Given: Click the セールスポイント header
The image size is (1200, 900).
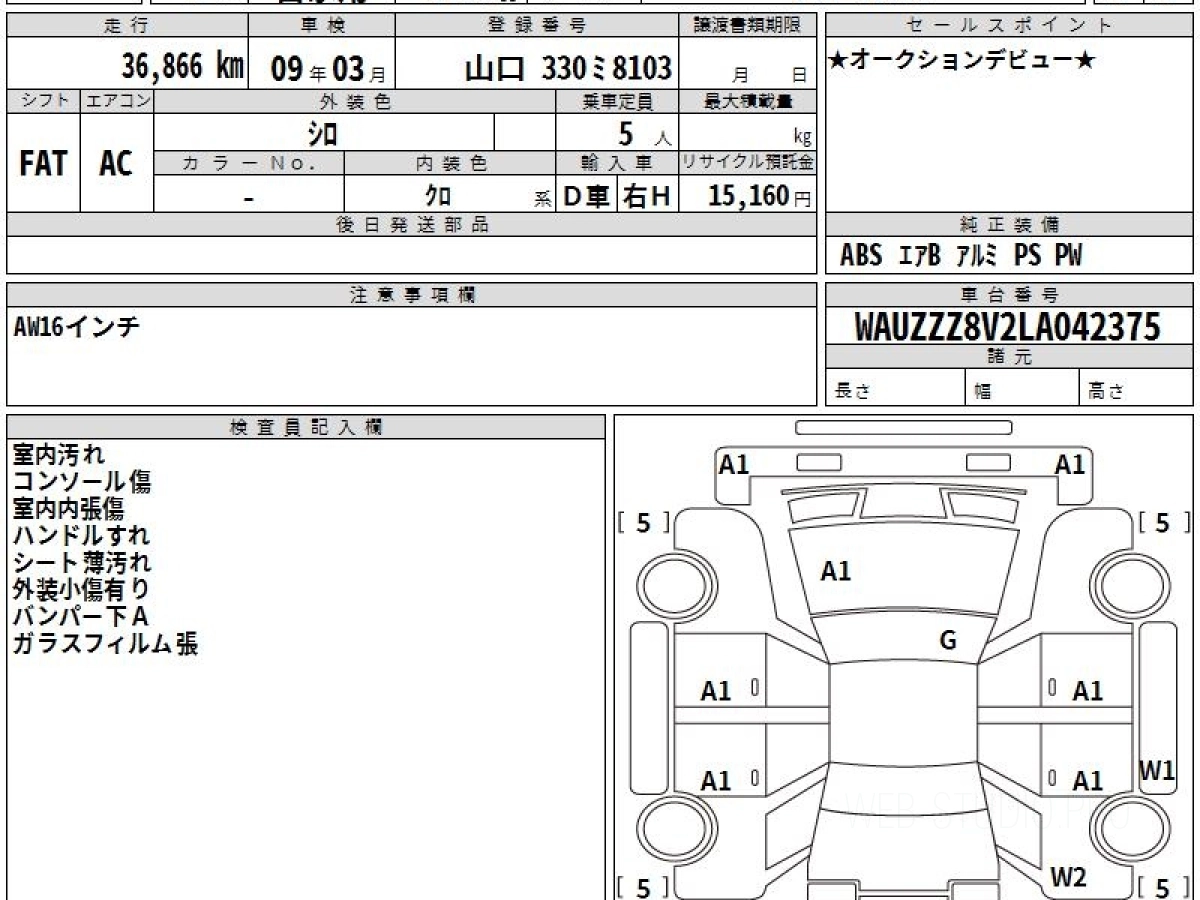Looking at the screenshot, I should tap(1009, 26).
